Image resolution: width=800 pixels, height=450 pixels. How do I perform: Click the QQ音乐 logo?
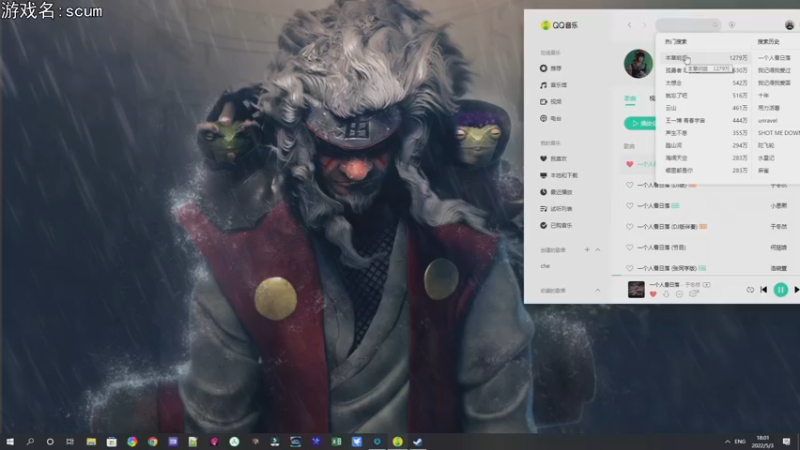pyautogui.click(x=559, y=25)
